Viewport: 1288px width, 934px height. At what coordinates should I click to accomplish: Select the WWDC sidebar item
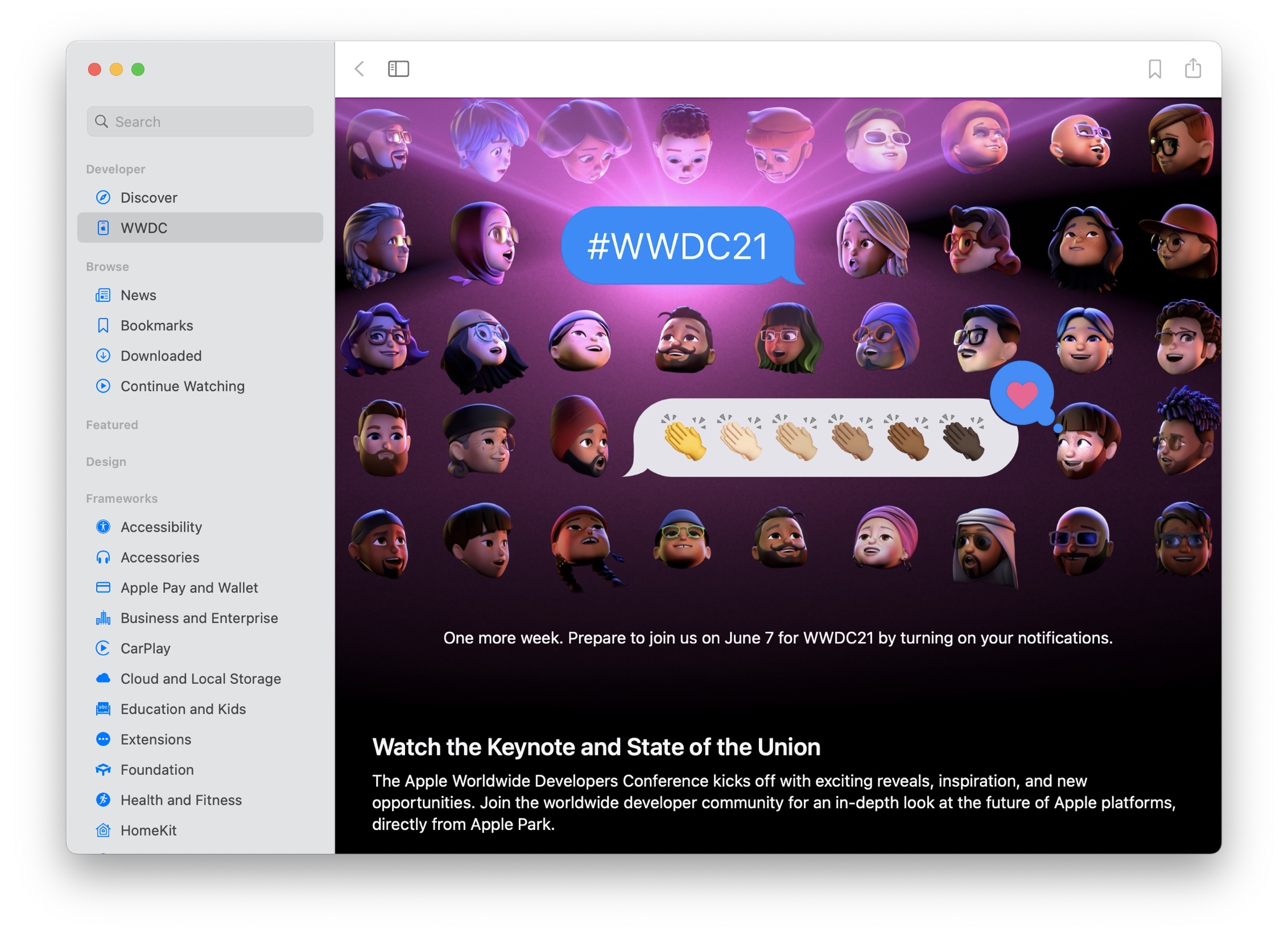200,228
